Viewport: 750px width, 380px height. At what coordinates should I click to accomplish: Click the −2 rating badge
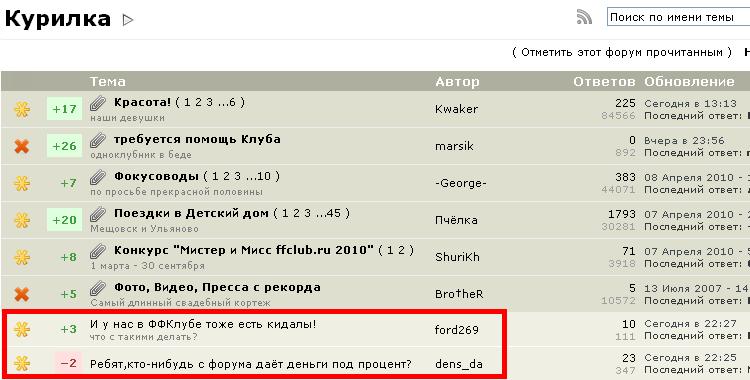pyautogui.click(x=68, y=364)
